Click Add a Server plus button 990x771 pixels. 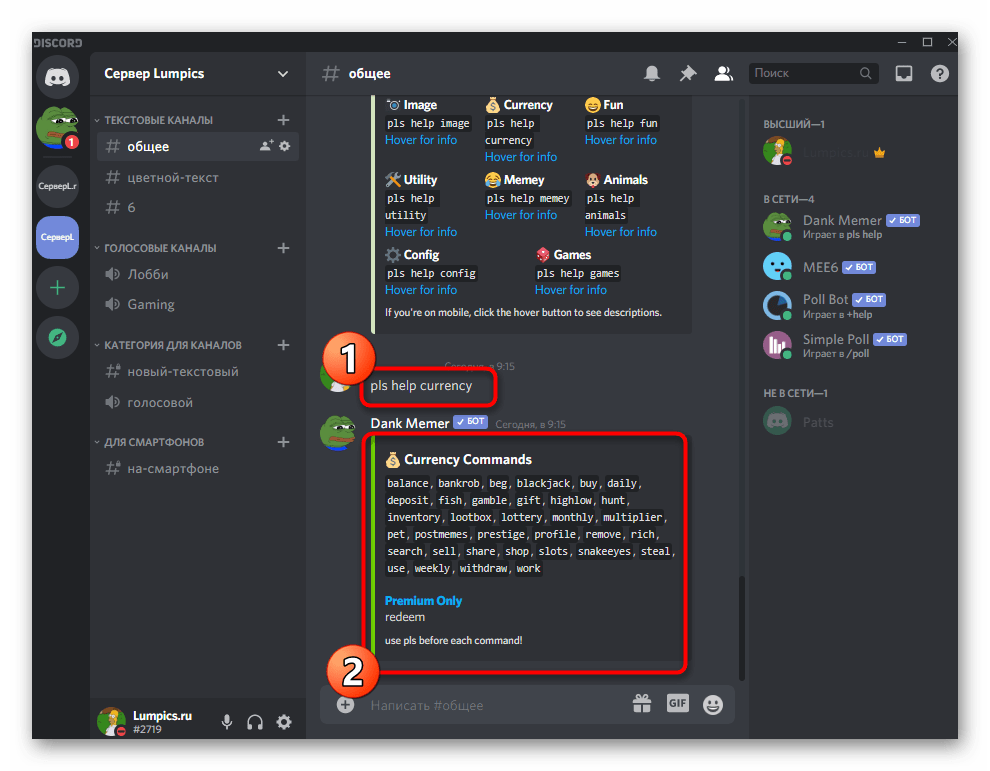tap(57, 288)
